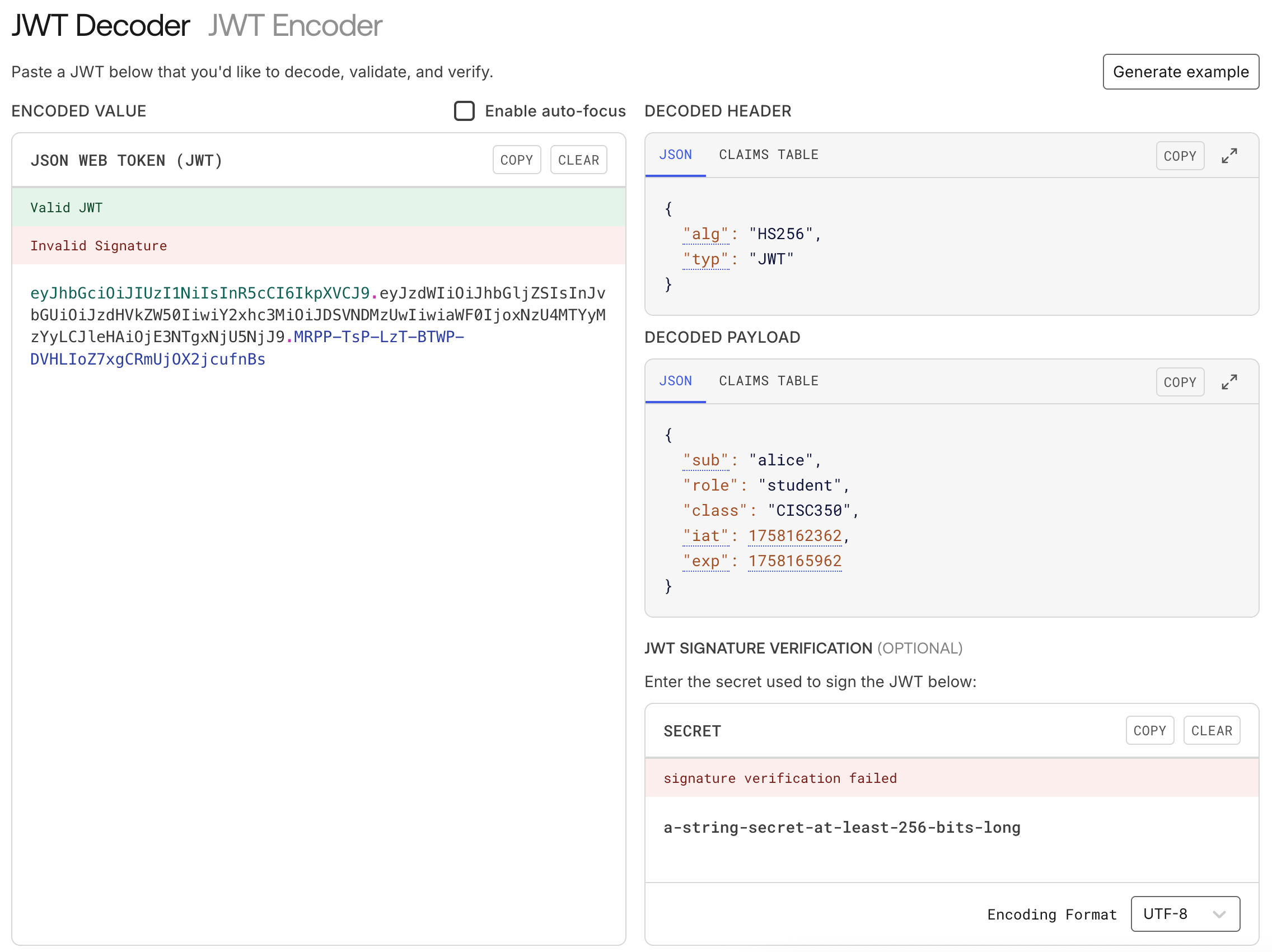Open the CLAIMS TABLE view for the header

[768, 154]
